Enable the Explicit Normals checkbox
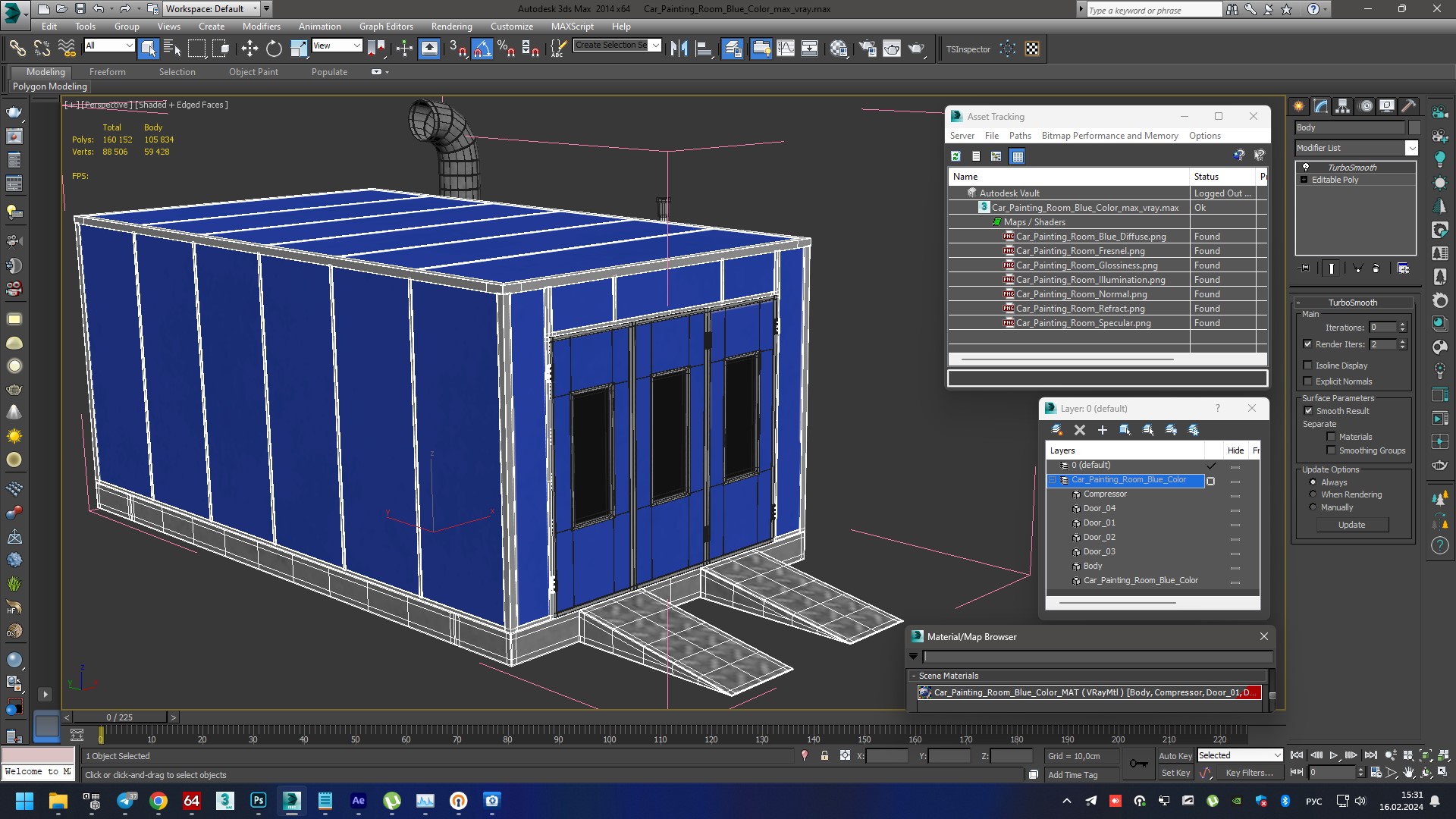Image resolution: width=1456 pixels, height=819 pixels. 1307,381
